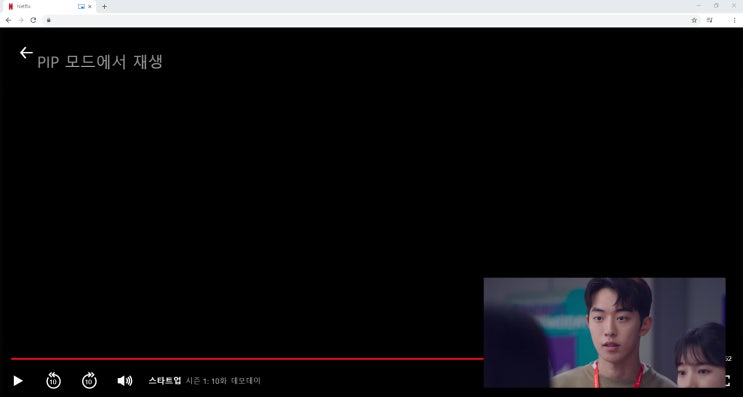
Task: Click the Netflix back arrow
Action: (x=26, y=53)
